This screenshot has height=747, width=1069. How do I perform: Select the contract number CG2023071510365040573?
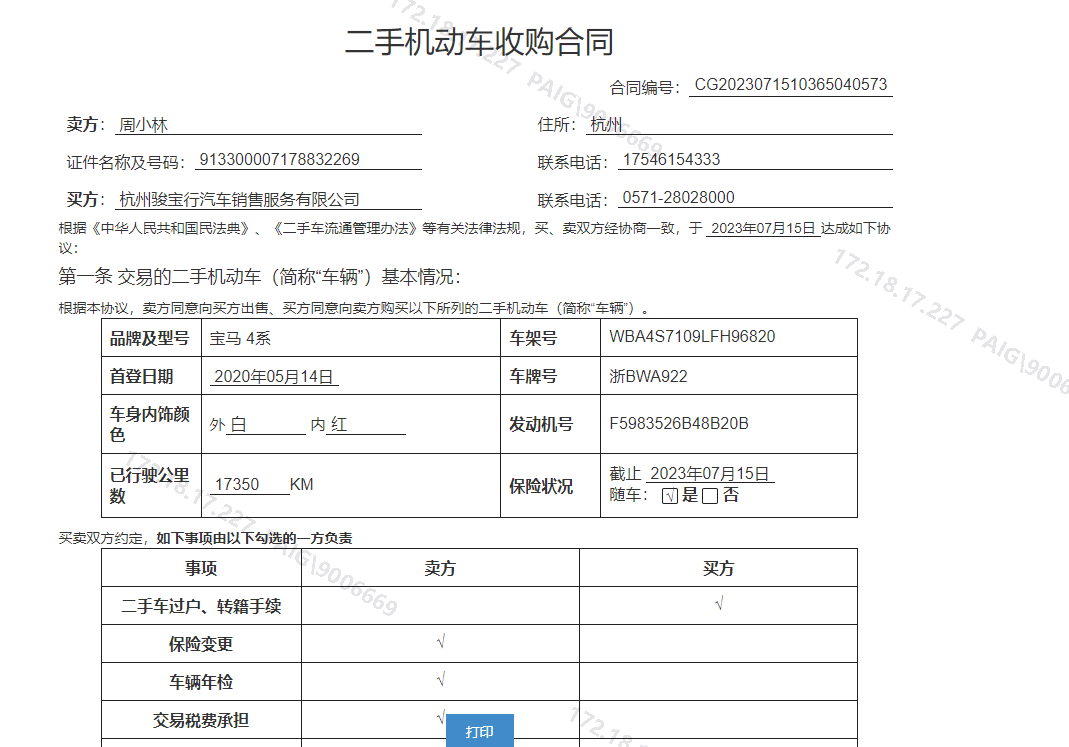tap(791, 85)
